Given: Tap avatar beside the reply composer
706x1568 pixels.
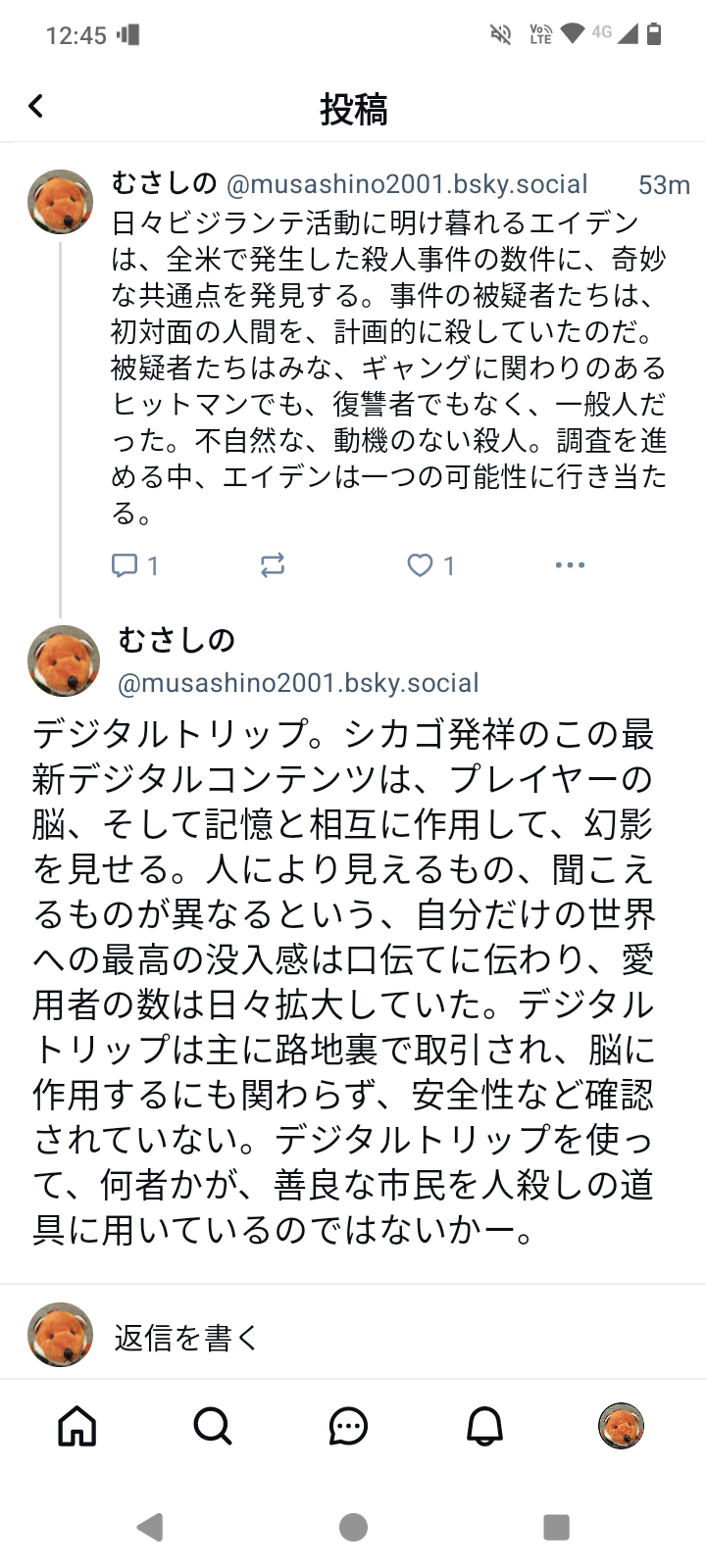Looking at the screenshot, I should coord(61,1335).
